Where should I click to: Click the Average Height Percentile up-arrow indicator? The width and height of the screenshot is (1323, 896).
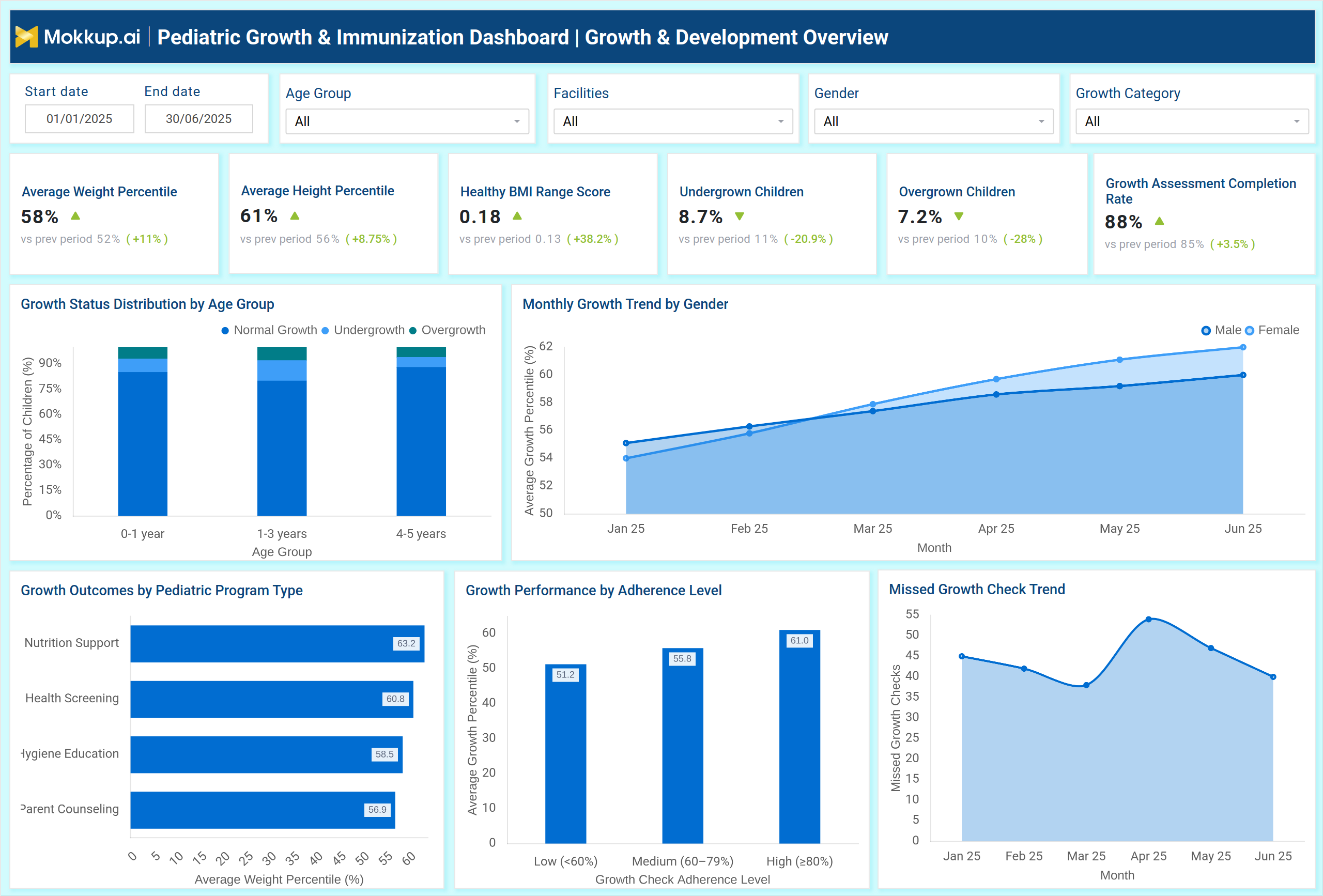(x=295, y=216)
